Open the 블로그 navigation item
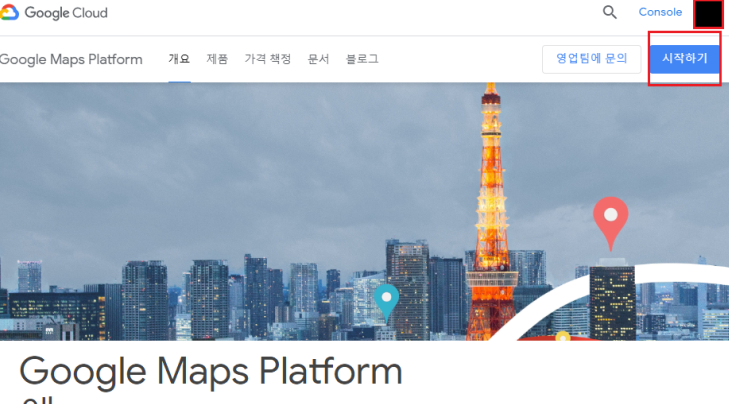Viewport: 729px width, 404px height. click(362, 59)
